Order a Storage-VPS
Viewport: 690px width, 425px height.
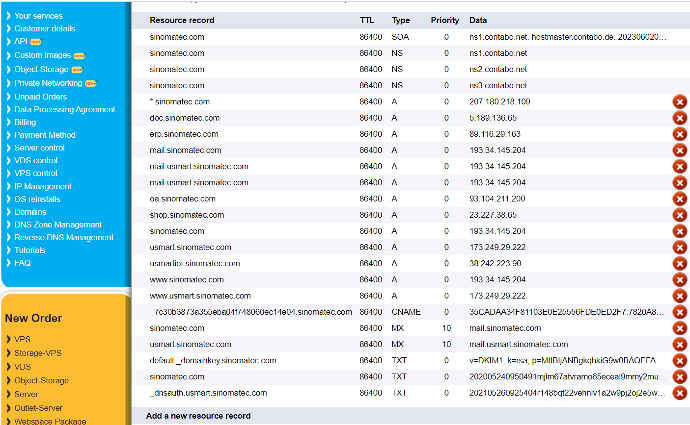pyautogui.click(x=38, y=353)
